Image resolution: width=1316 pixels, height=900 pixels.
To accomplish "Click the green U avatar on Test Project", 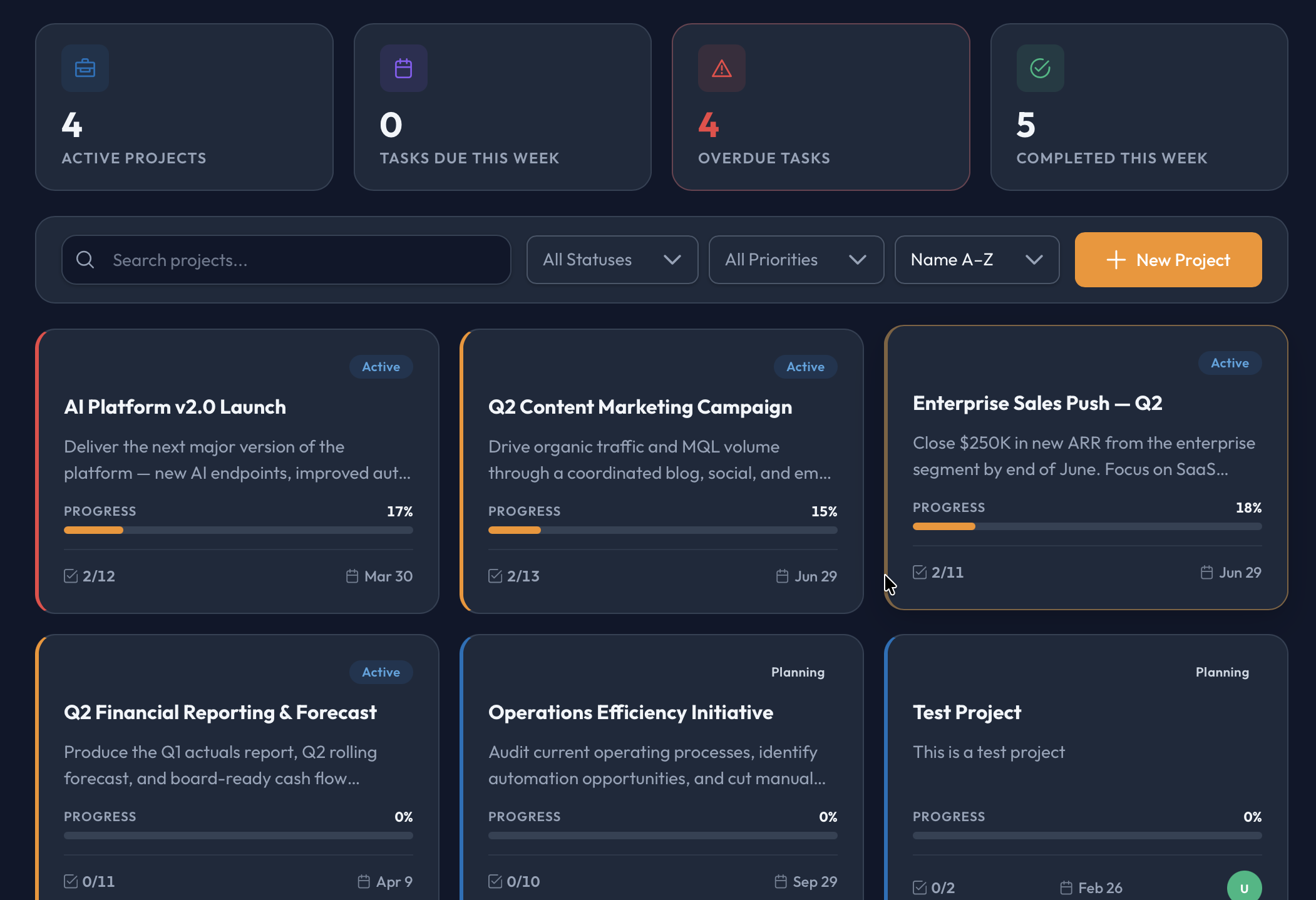I will coord(1244,887).
